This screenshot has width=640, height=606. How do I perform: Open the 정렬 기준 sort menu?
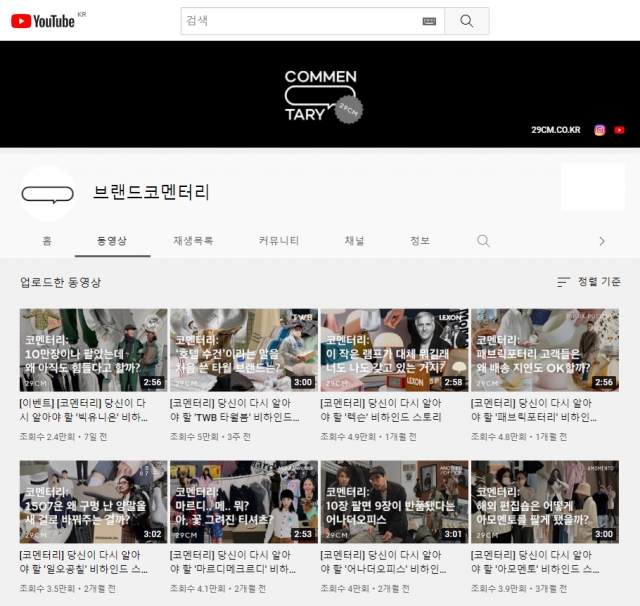coord(589,282)
